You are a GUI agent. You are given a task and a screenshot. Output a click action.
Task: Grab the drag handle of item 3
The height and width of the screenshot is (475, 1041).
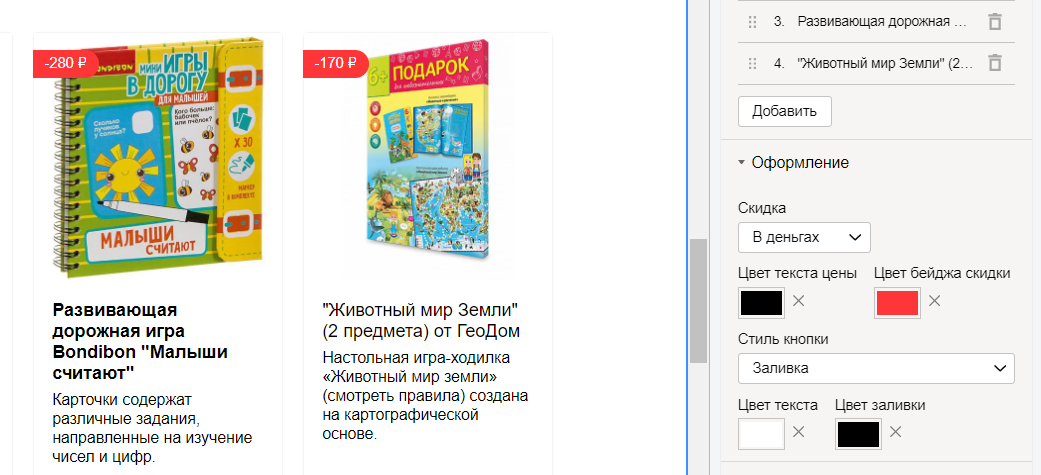click(752, 22)
